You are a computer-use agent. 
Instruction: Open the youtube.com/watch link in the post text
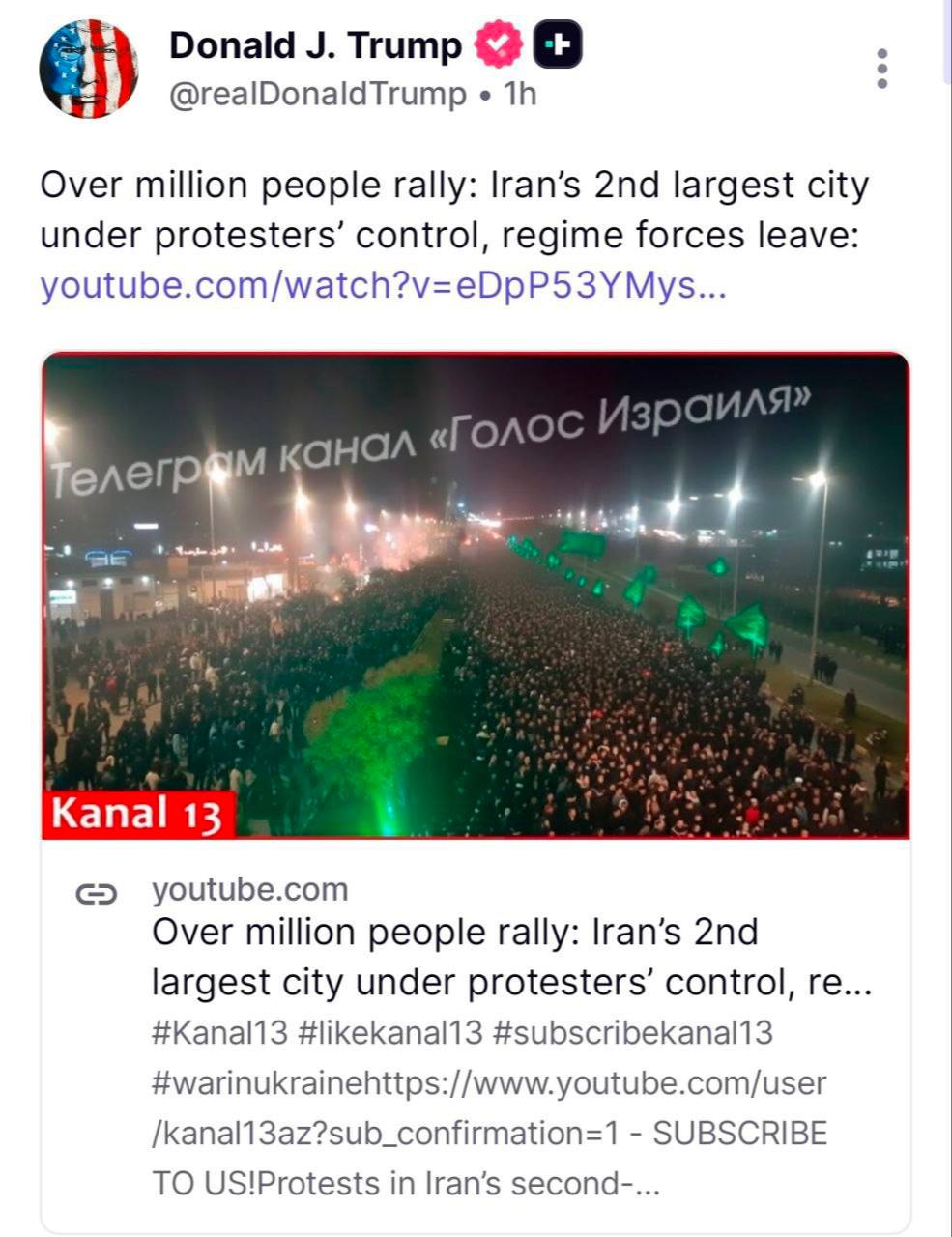click(x=382, y=287)
